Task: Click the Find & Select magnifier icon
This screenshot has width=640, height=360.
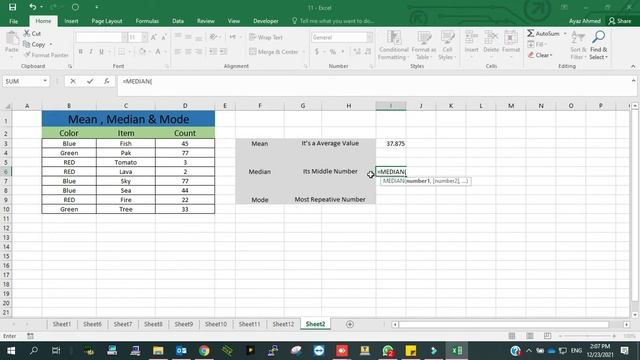Action: pos(599,37)
